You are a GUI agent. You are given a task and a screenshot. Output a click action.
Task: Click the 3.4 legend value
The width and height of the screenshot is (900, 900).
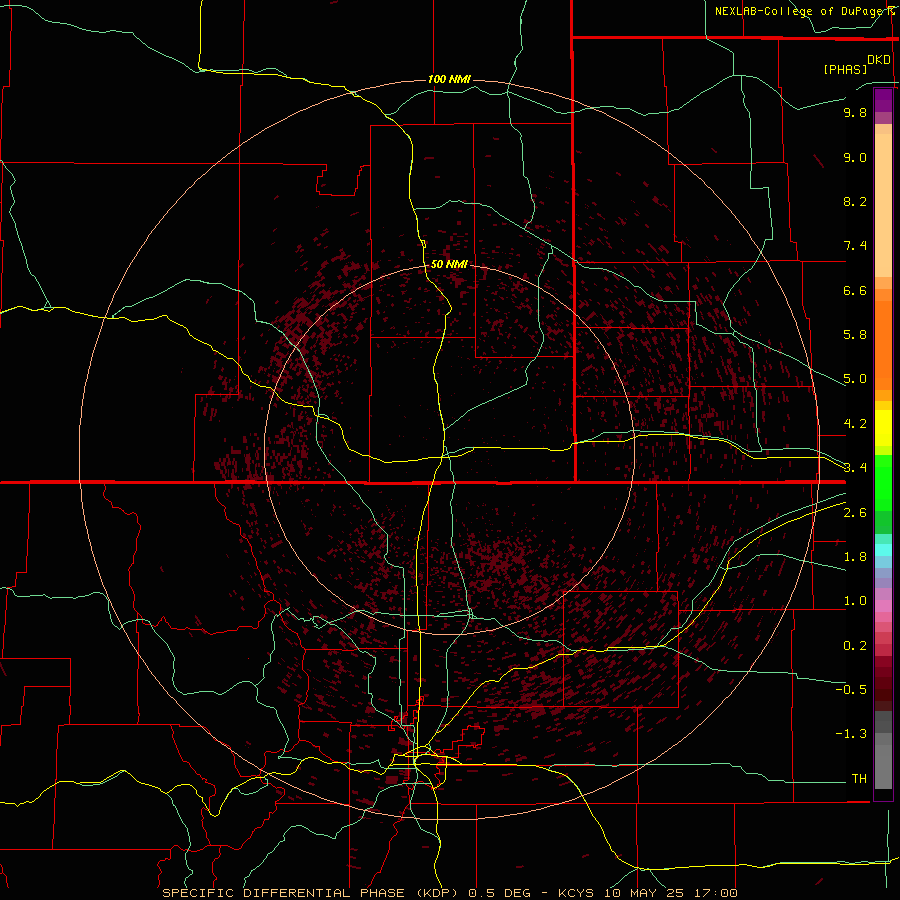coord(855,468)
